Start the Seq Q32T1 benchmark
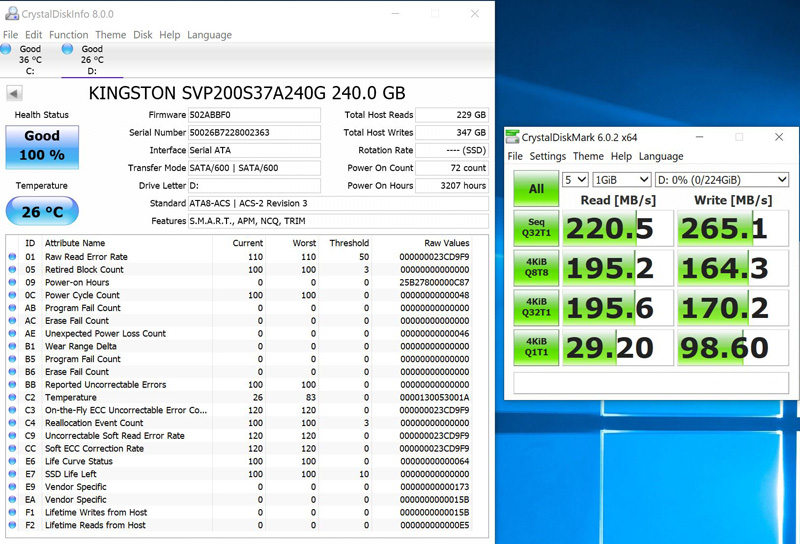Image resolution: width=800 pixels, height=544 pixels. (536, 228)
